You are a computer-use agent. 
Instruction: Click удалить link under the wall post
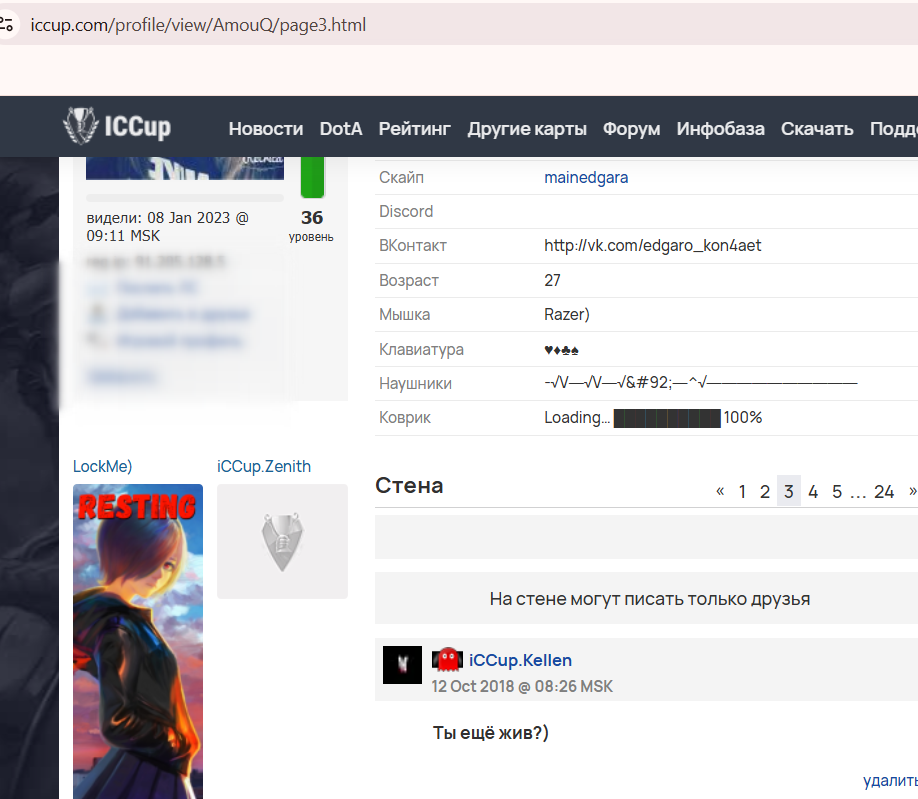pos(890,780)
